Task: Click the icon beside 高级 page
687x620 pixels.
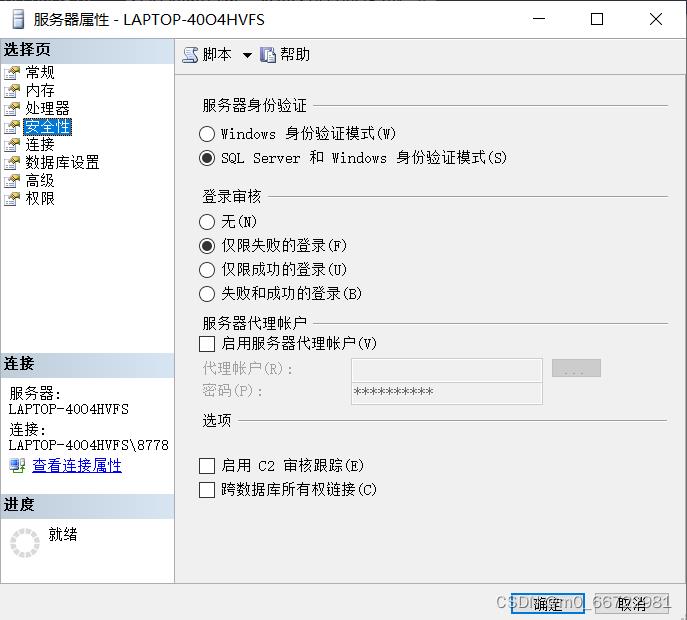Action: tap(12, 181)
